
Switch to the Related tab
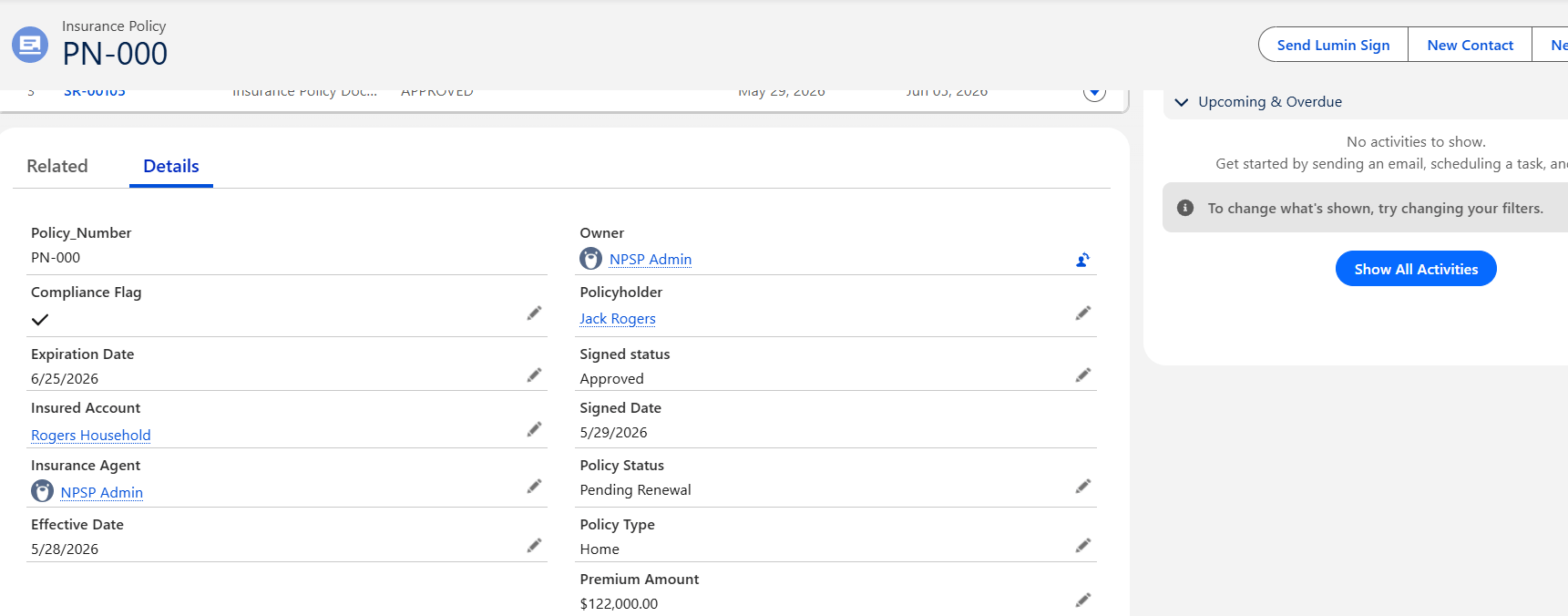click(x=57, y=166)
